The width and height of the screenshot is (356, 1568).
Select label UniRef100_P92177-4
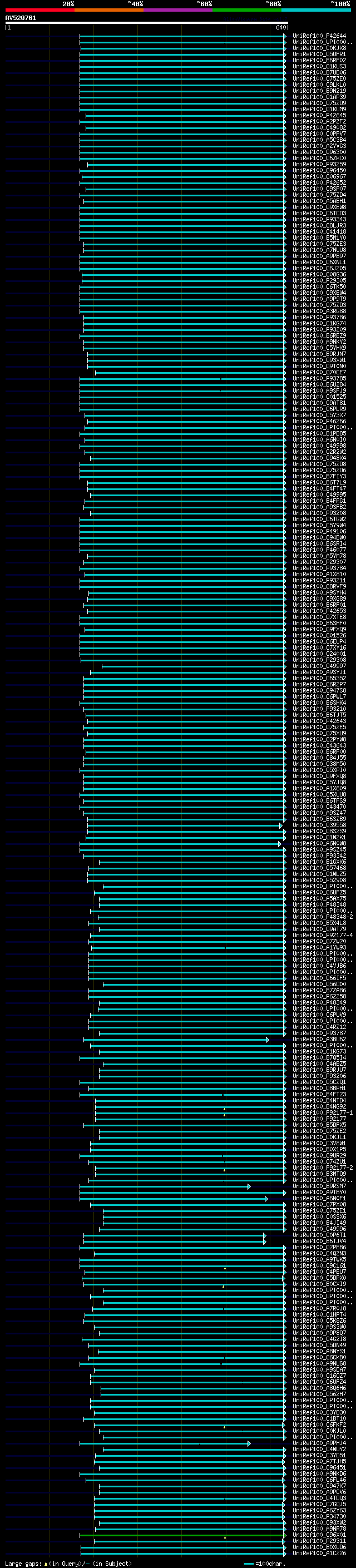tap(323, 935)
